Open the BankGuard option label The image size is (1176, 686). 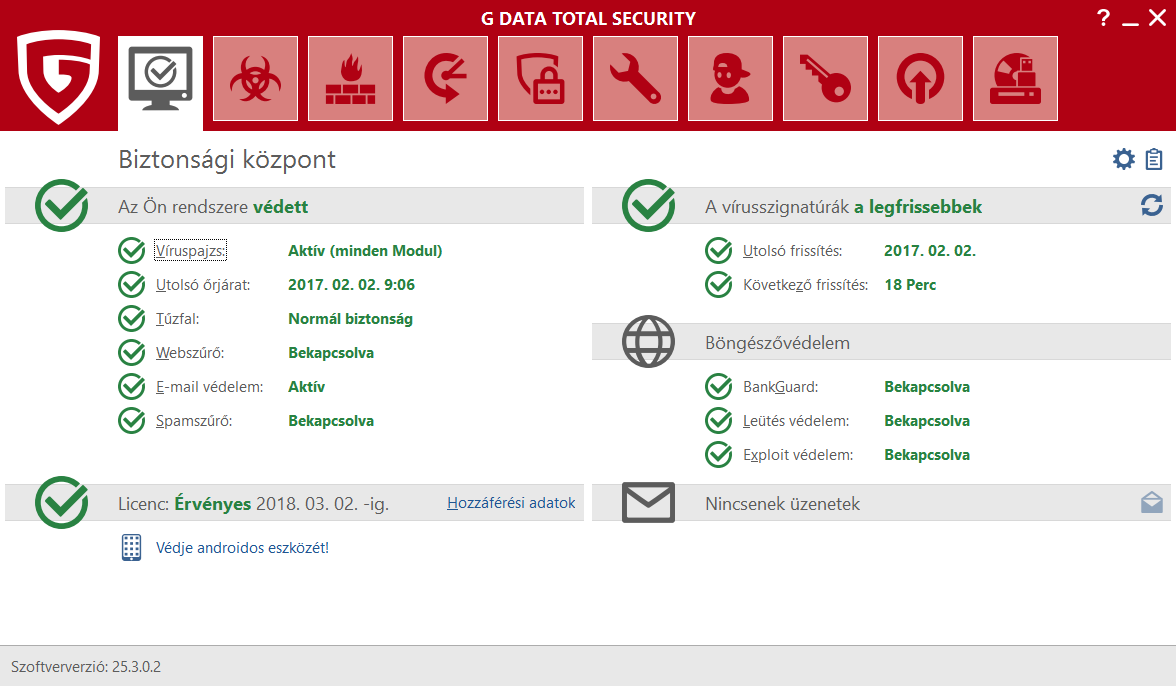781,387
